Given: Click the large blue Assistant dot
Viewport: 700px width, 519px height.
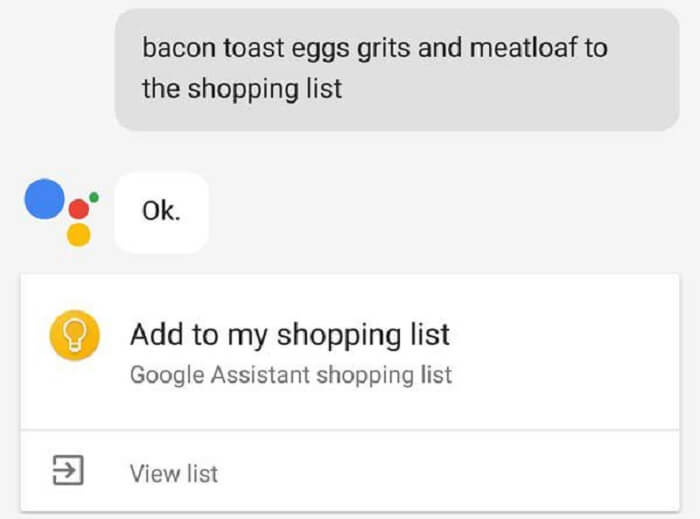Looking at the screenshot, I should [45, 199].
